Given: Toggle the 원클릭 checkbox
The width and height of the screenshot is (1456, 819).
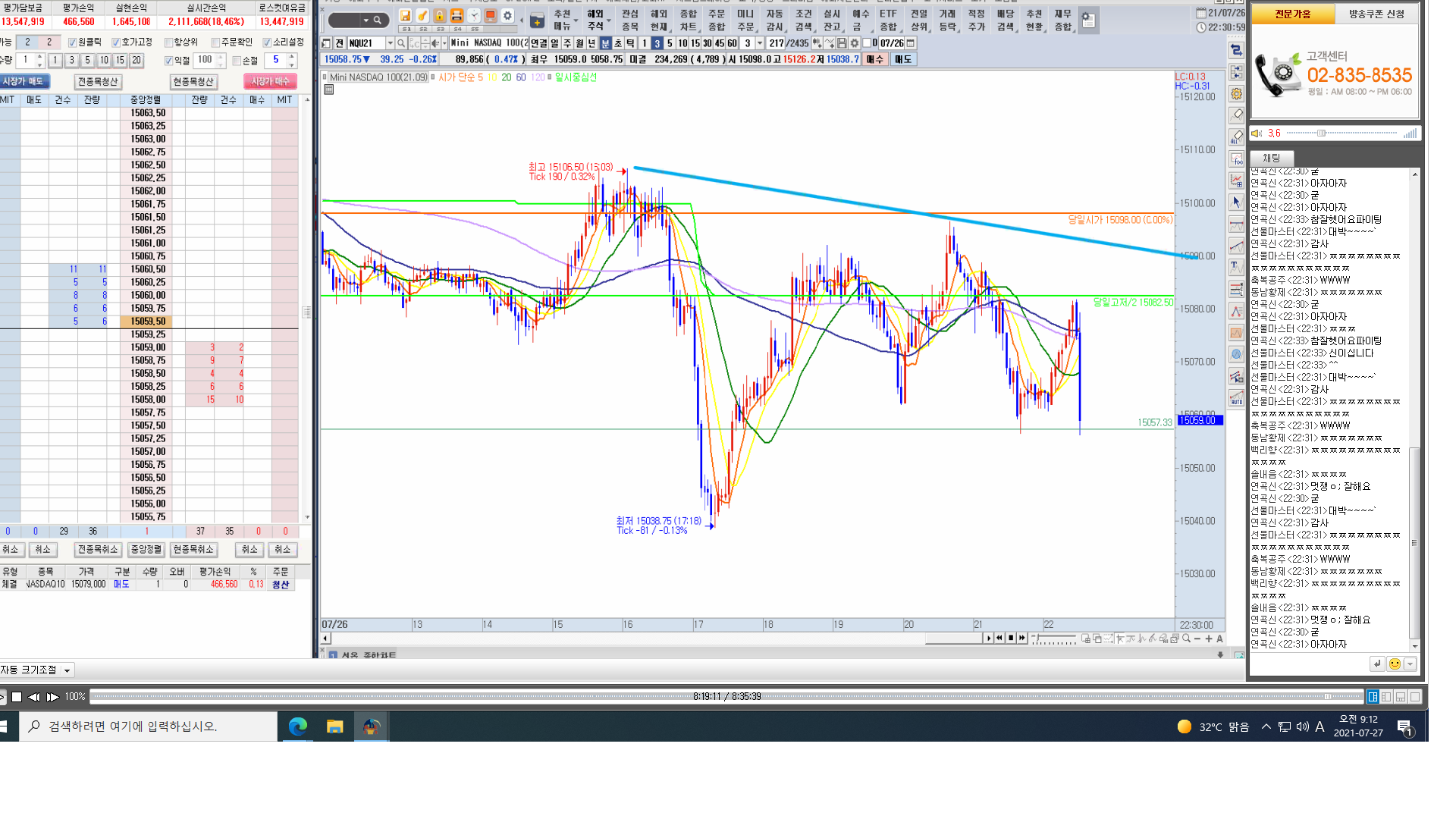Looking at the screenshot, I should 73,42.
